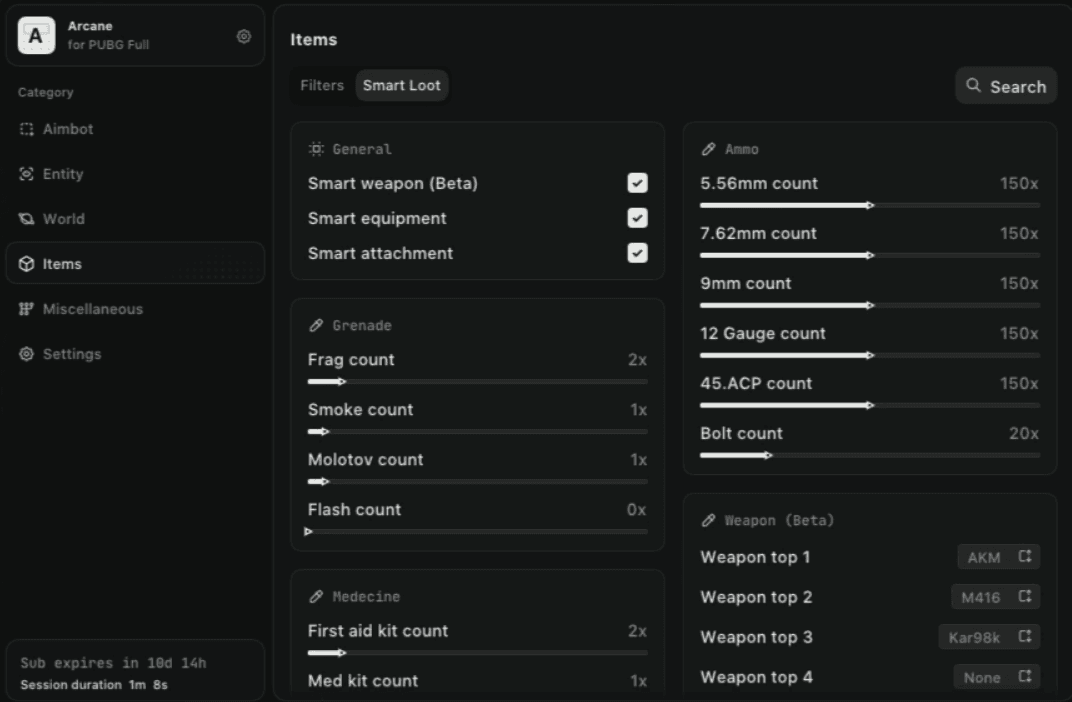1072x702 pixels.
Task: Click the Med kit count label
Action: pos(363,681)
